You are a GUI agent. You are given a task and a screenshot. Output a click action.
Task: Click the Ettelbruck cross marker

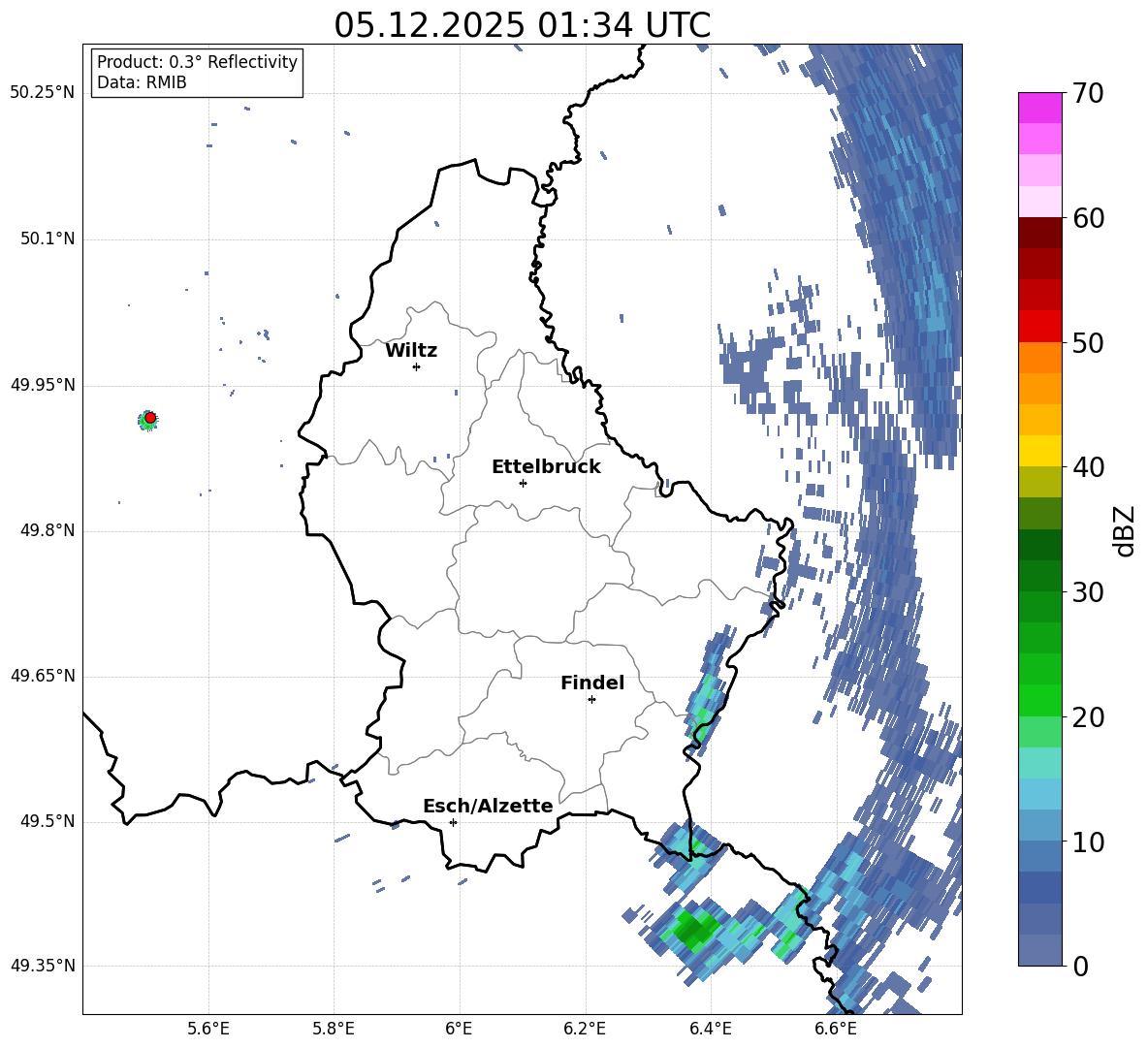tap(523, 483)
